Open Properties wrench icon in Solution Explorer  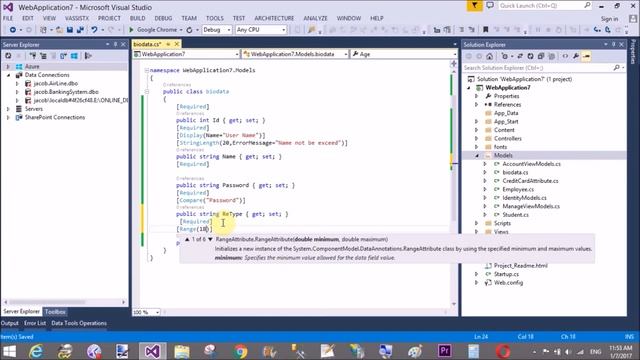pos(576,56)
